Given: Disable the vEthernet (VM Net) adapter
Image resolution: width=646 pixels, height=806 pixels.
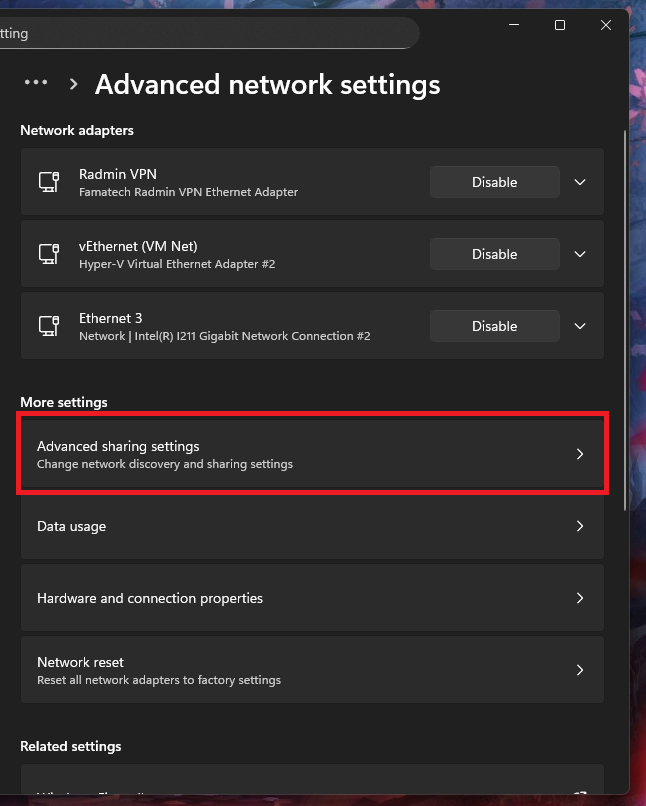Looking at the screenshot, I should (x=494, y=254).
